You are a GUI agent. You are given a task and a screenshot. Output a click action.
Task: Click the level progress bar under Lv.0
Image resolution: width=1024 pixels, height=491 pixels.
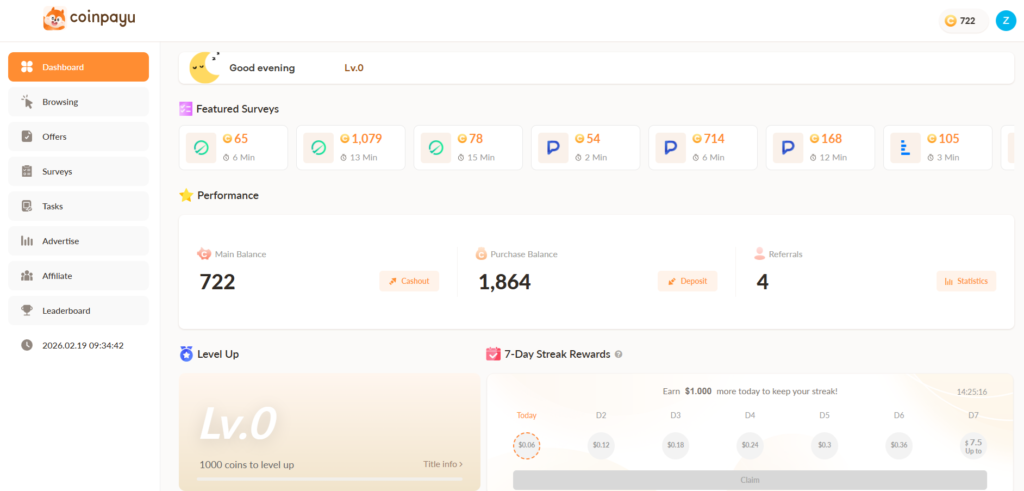pos(329,479)
